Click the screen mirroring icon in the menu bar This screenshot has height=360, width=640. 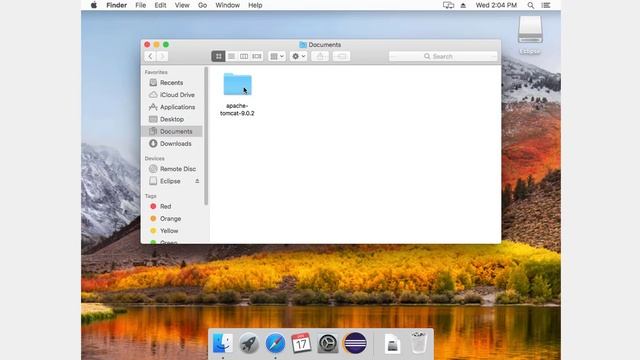448,5
